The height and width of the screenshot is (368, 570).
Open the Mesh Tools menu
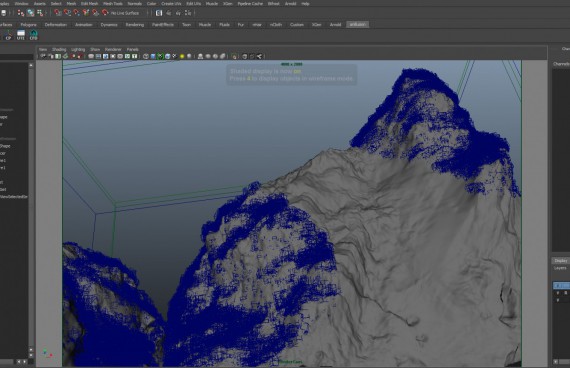click(113, 4)
